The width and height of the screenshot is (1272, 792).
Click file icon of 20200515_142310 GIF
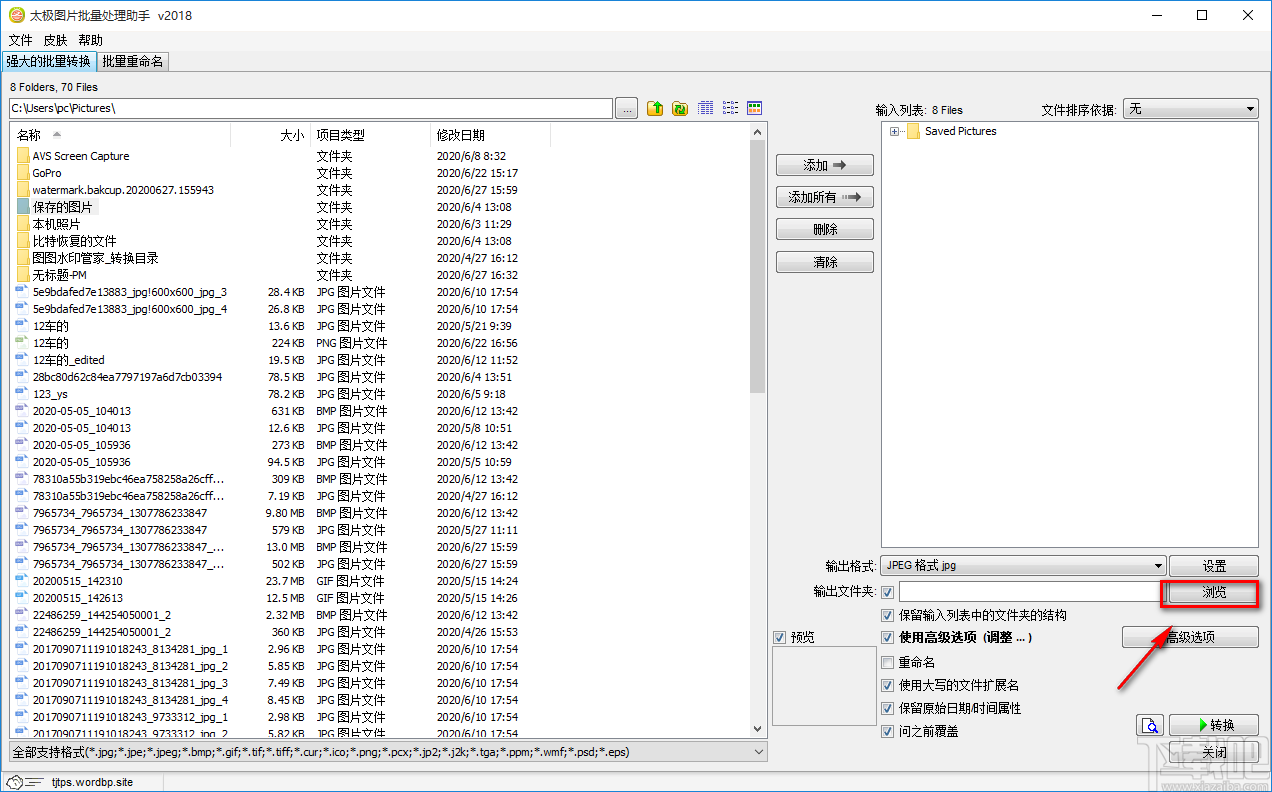click(x=23, y=581)
